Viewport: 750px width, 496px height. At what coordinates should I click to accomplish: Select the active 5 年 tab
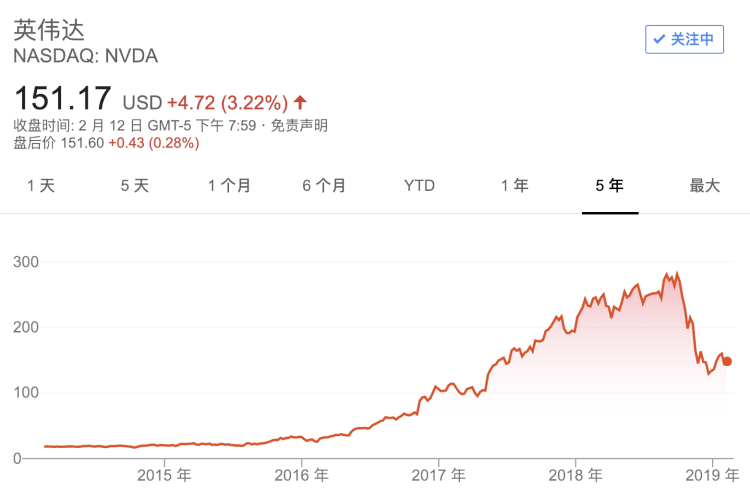[609, 186]
